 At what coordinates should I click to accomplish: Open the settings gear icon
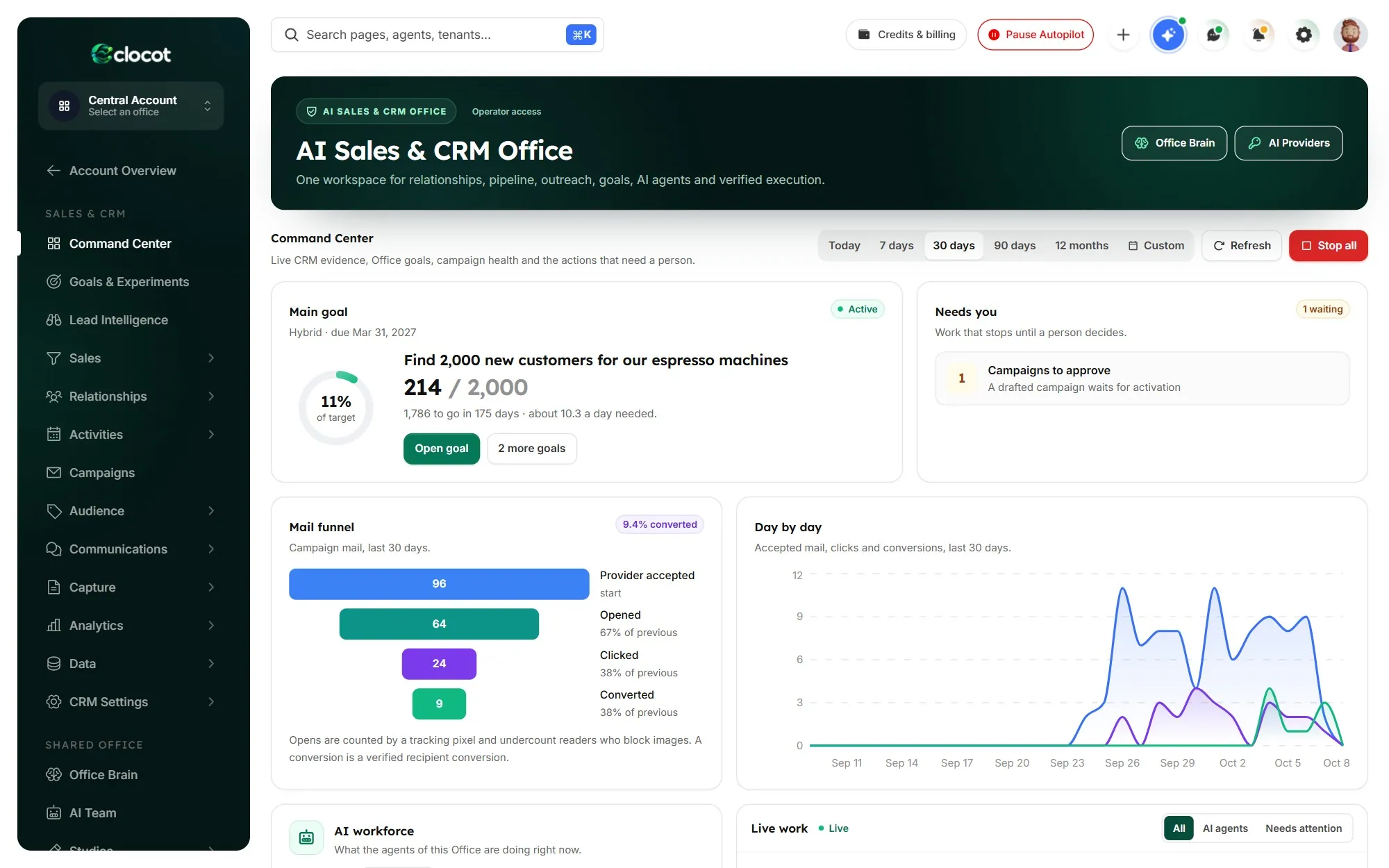[1304, 35]
